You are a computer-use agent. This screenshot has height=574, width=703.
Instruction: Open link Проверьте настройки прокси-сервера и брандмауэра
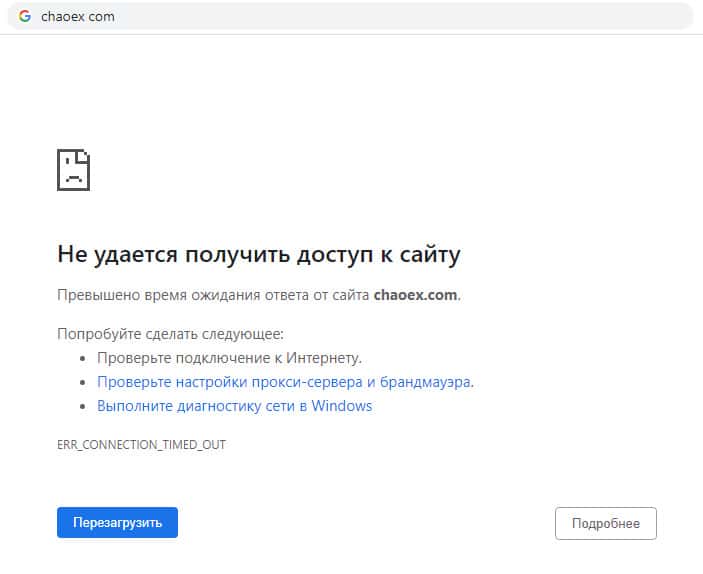284,381
